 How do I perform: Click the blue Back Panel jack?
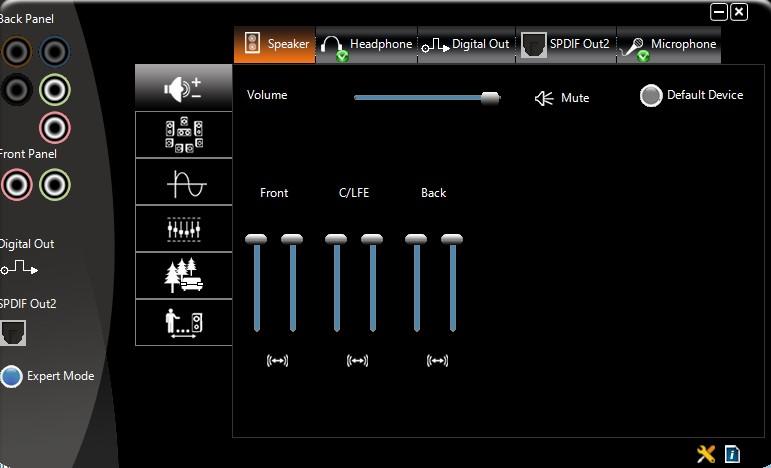(x=55, y=52)
